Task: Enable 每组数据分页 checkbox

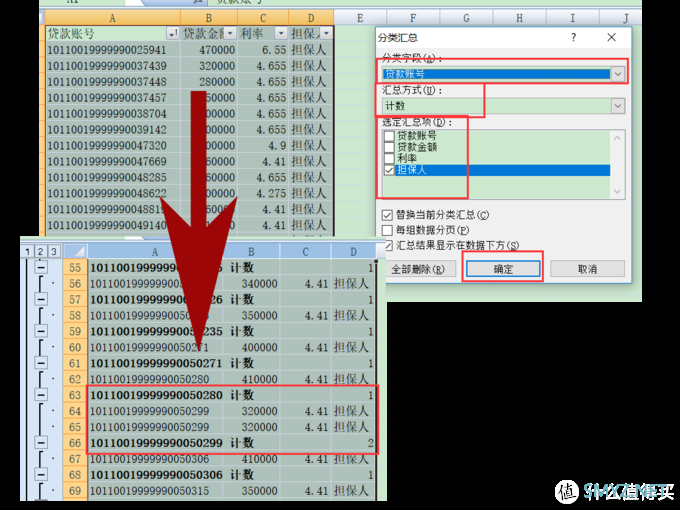Action: (387, 230)
